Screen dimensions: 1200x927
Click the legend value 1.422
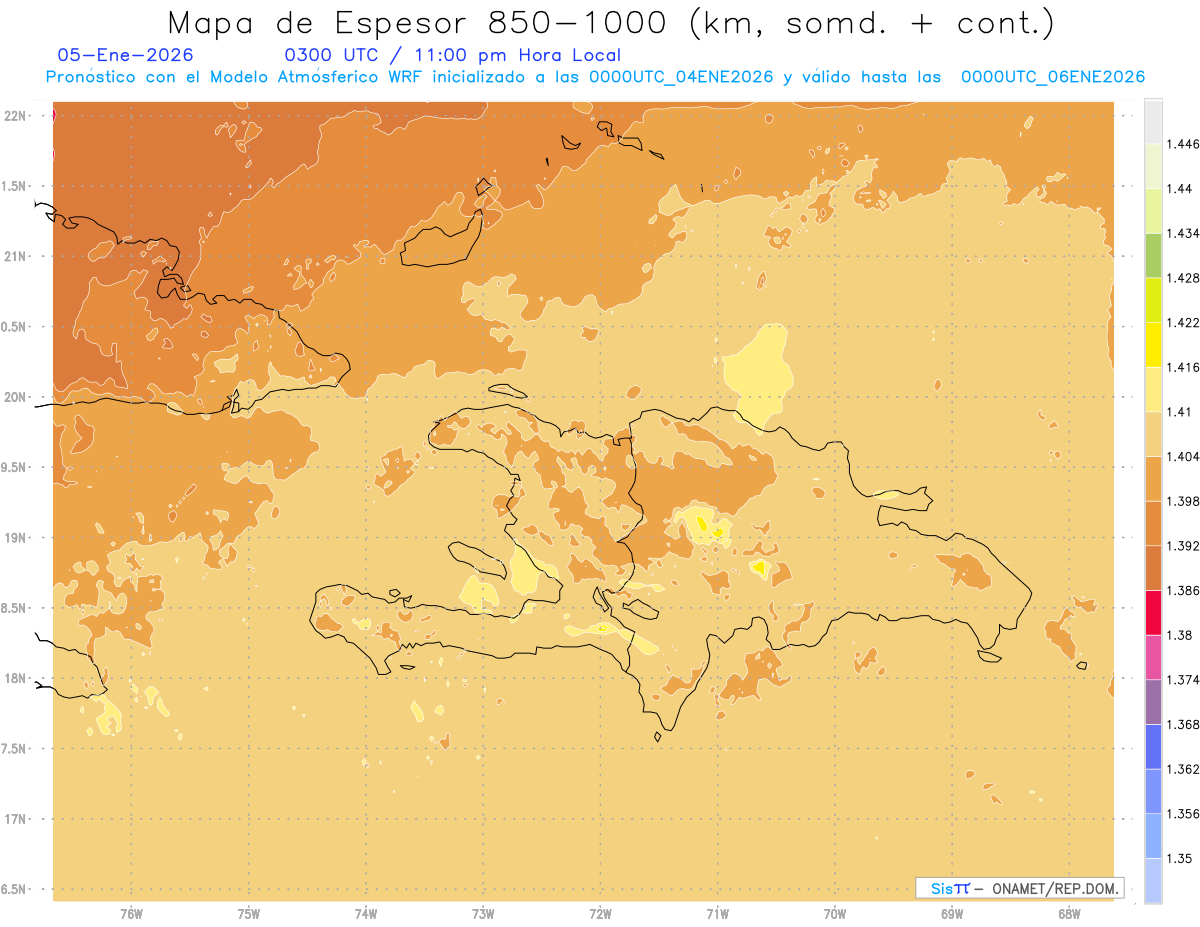(x=1184, y=322)
